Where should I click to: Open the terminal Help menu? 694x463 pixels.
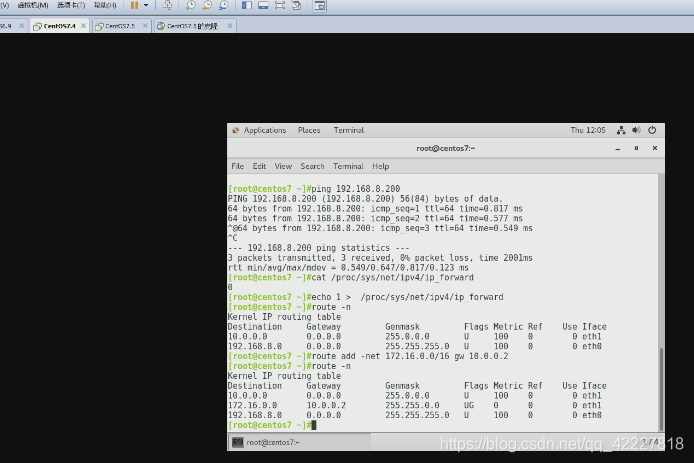[x=381, y=166]
